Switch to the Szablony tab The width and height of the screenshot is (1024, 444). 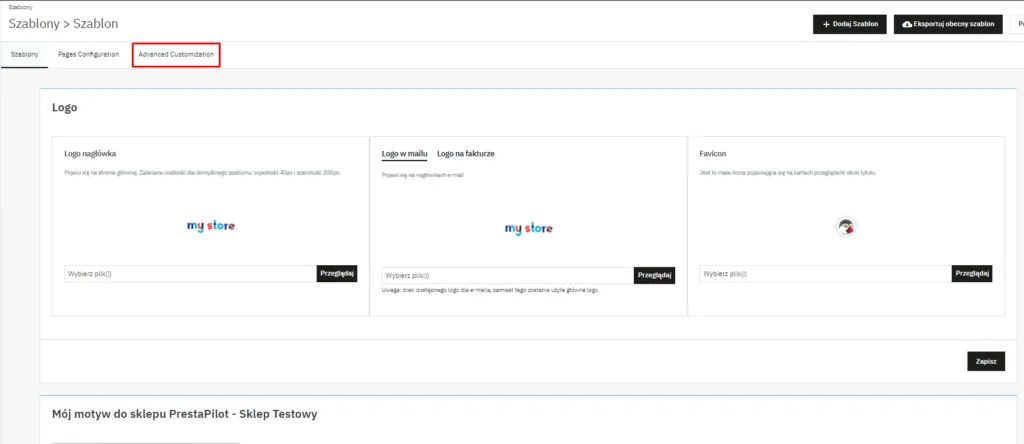tap(24, 54)
